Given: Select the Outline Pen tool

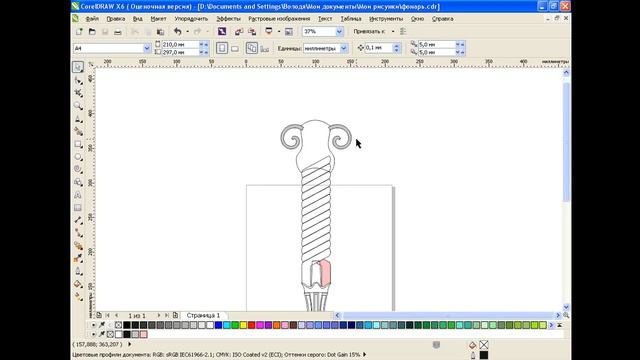Looking at the screenshot, I should (78, 271).
